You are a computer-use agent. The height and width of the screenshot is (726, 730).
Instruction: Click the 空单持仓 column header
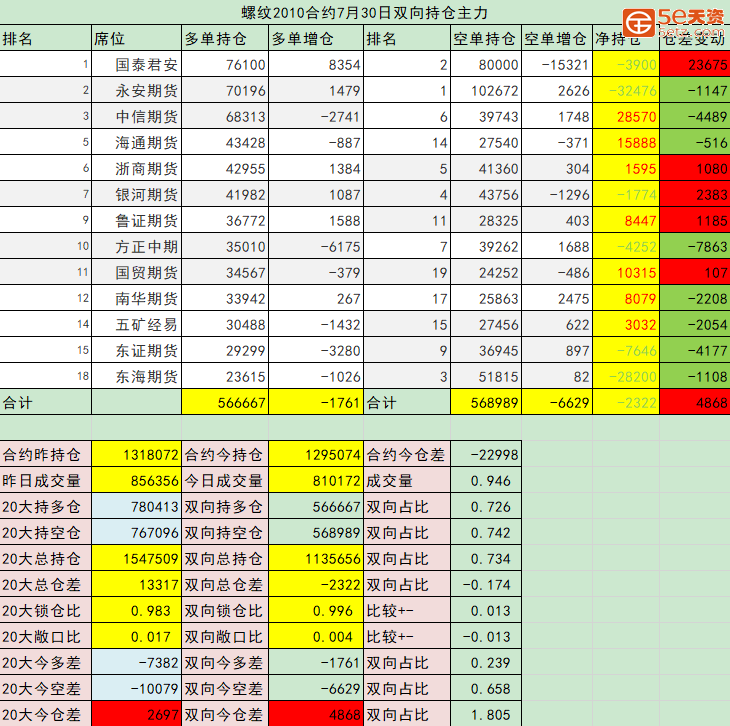[x=485, y=39]
